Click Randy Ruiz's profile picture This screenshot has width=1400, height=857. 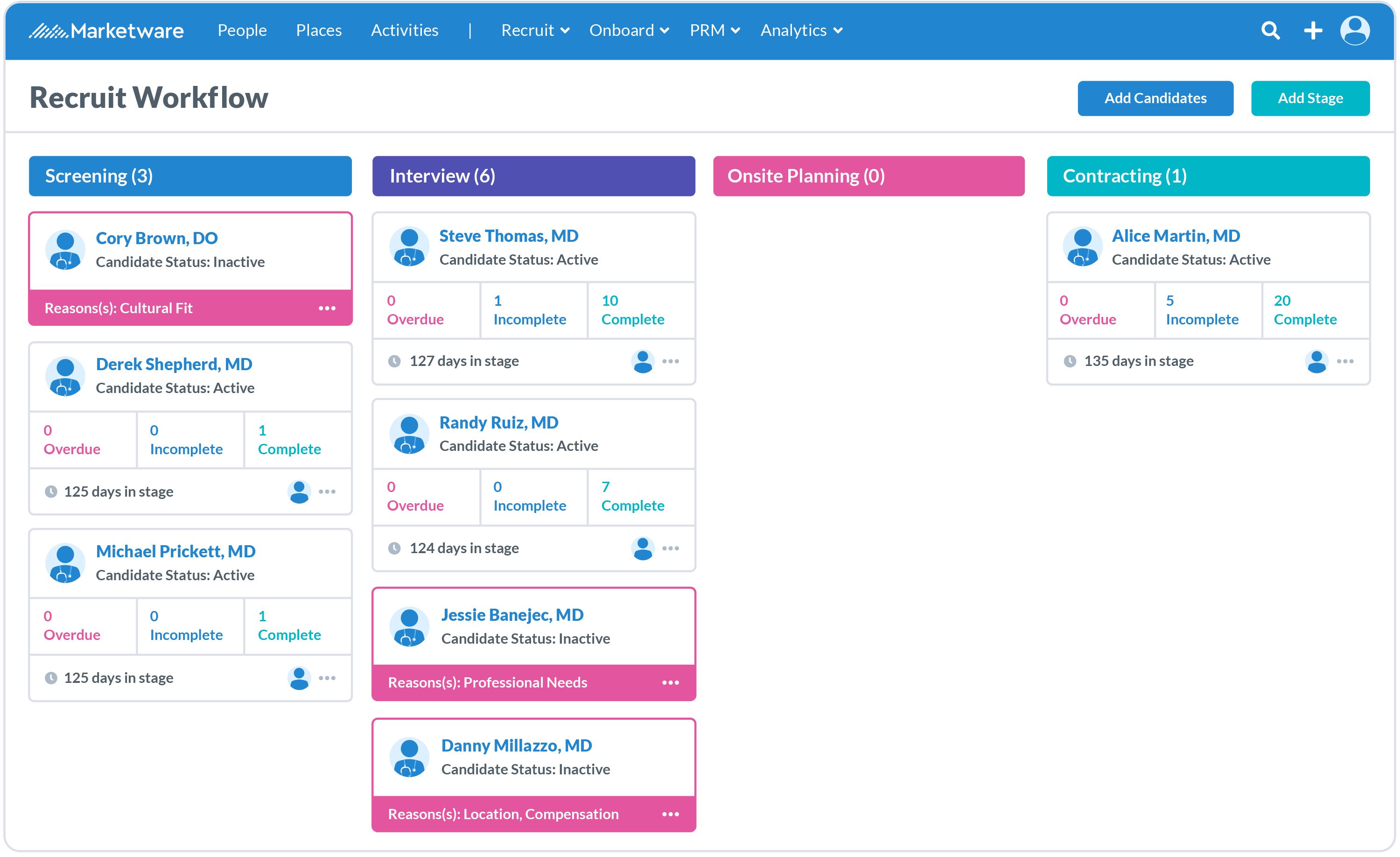[409, 434]
